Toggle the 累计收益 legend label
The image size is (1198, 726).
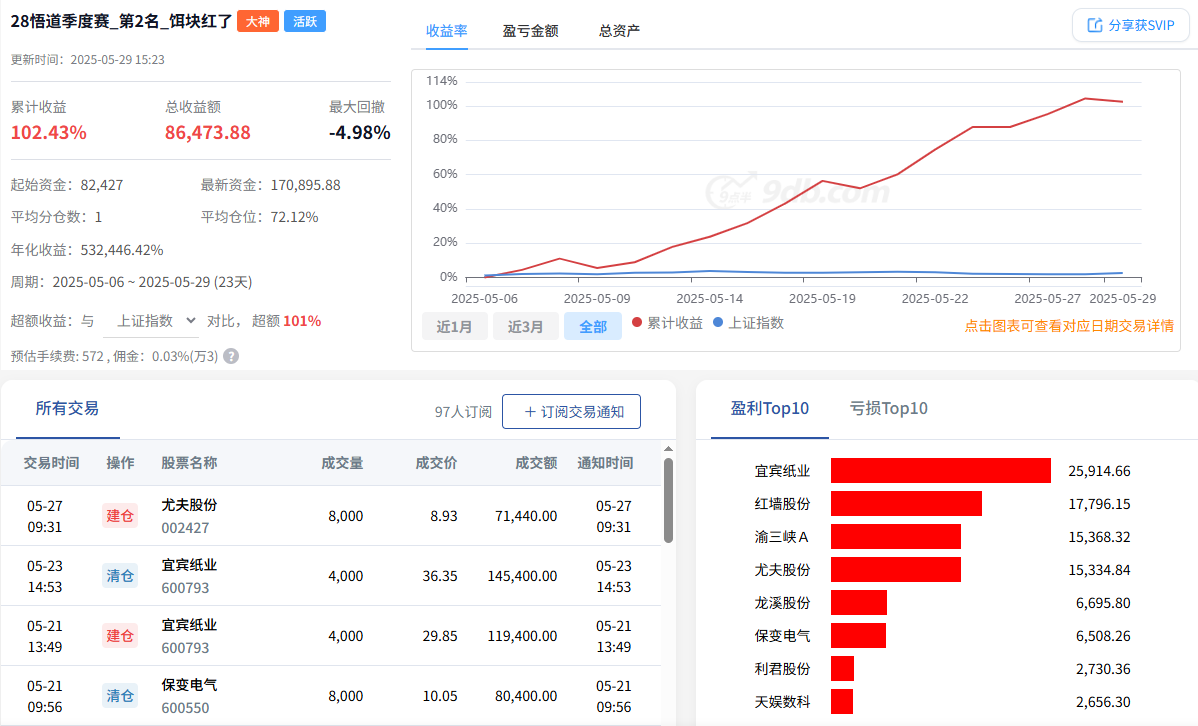coord(675,322)
